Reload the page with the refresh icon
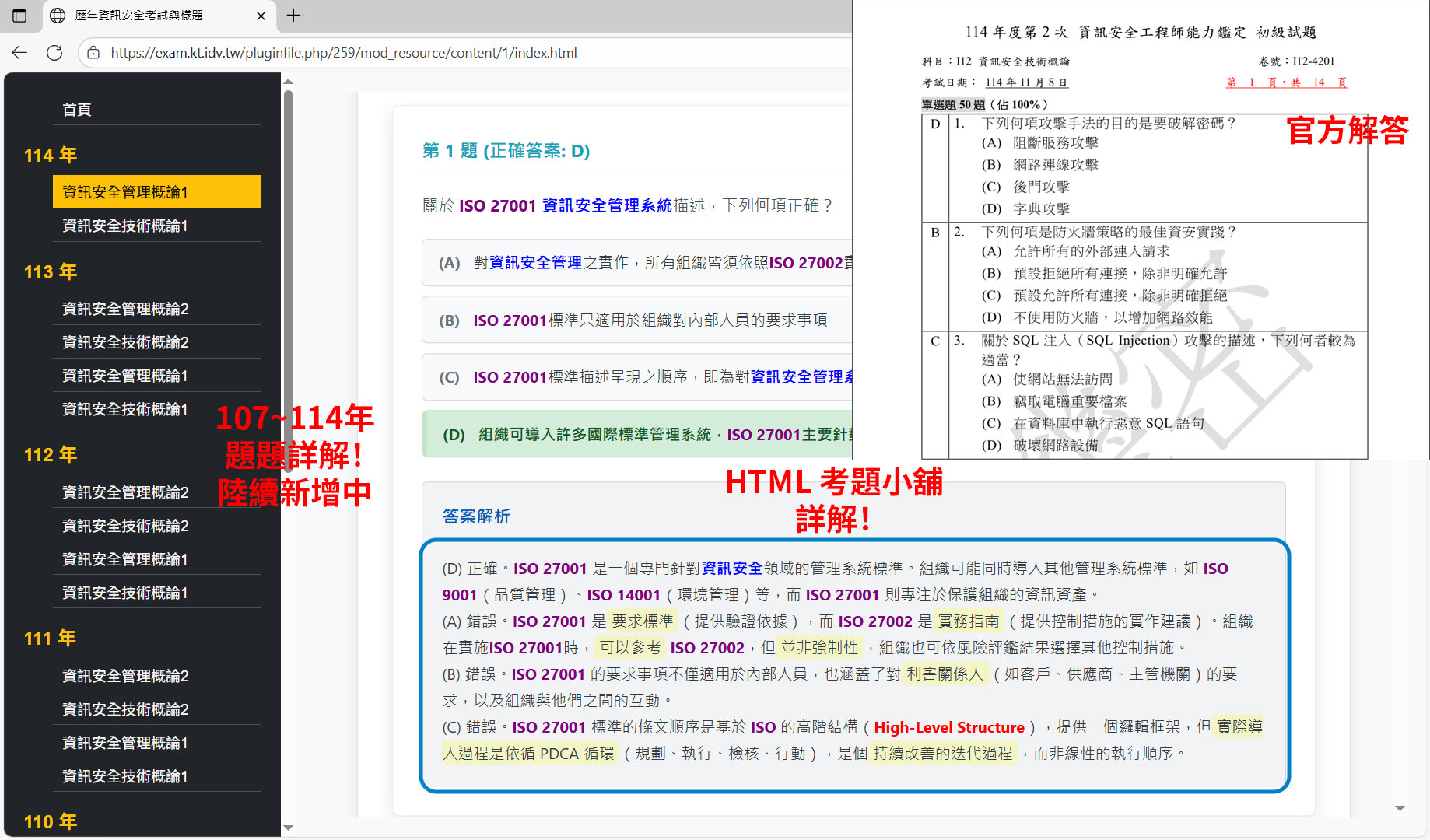This screenshot has height=840, width=1430. pyautogui.click(x=54, y=53)
